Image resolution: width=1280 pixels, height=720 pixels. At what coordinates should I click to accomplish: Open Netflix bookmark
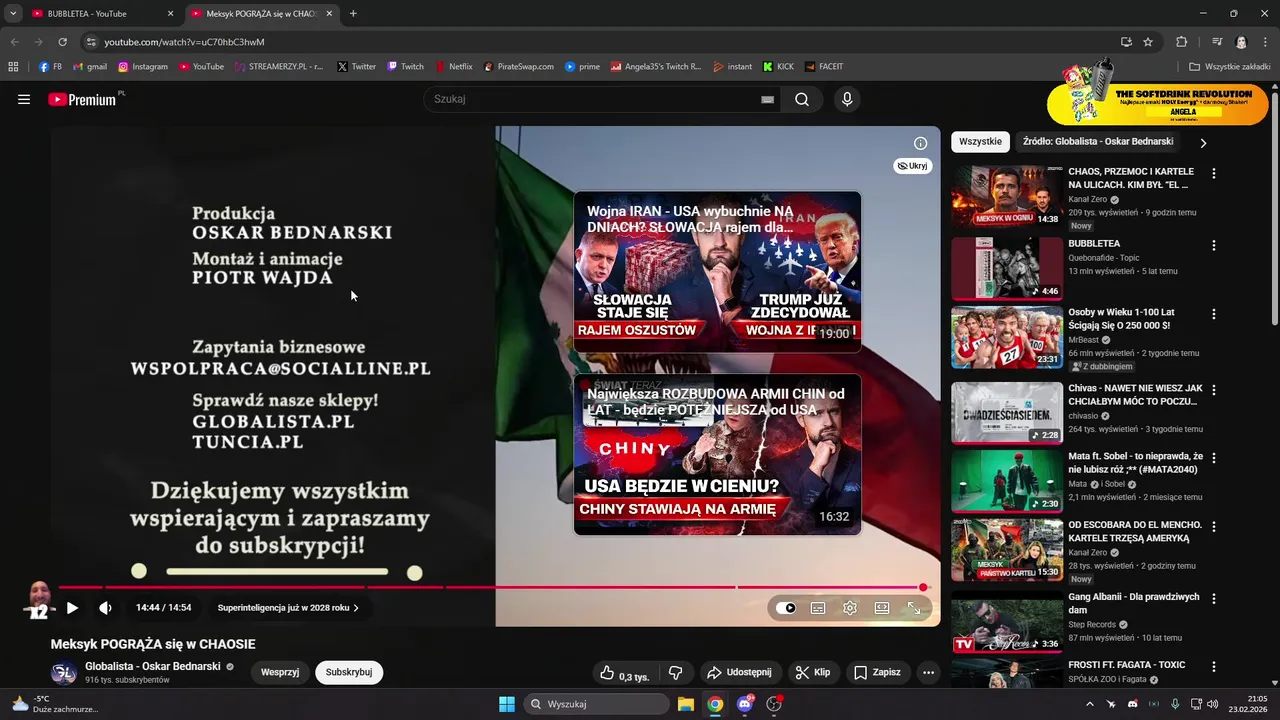[x=454, y=67]
